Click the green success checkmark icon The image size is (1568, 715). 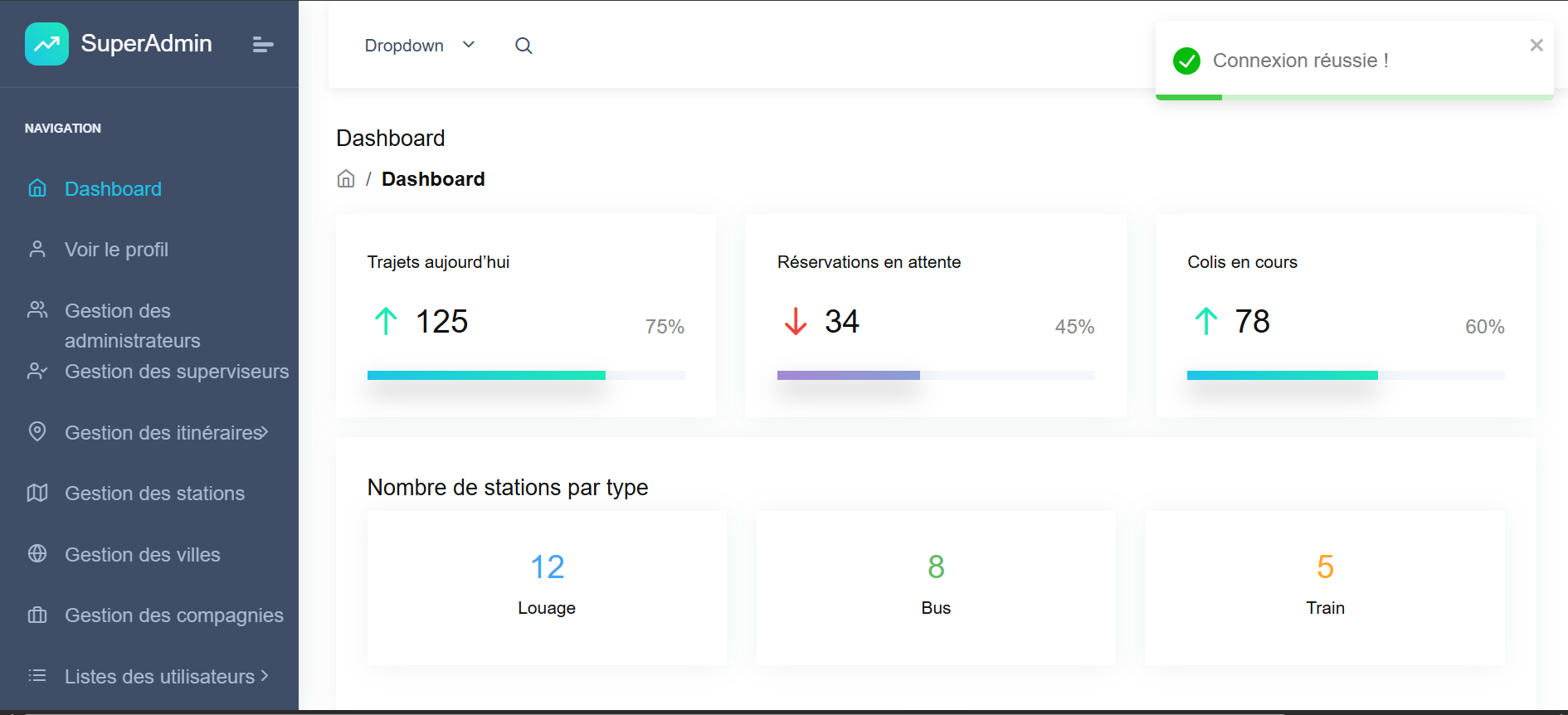1186,61
